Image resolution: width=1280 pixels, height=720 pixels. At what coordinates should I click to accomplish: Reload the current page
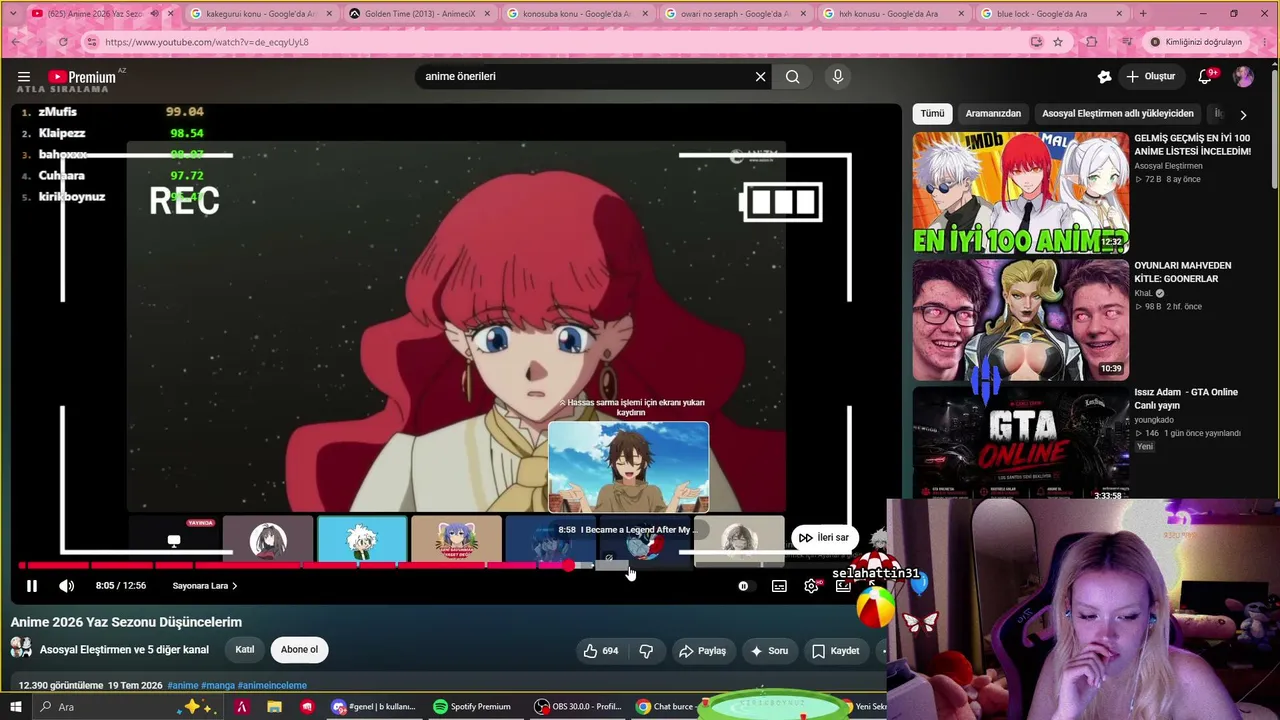point(63,42)
